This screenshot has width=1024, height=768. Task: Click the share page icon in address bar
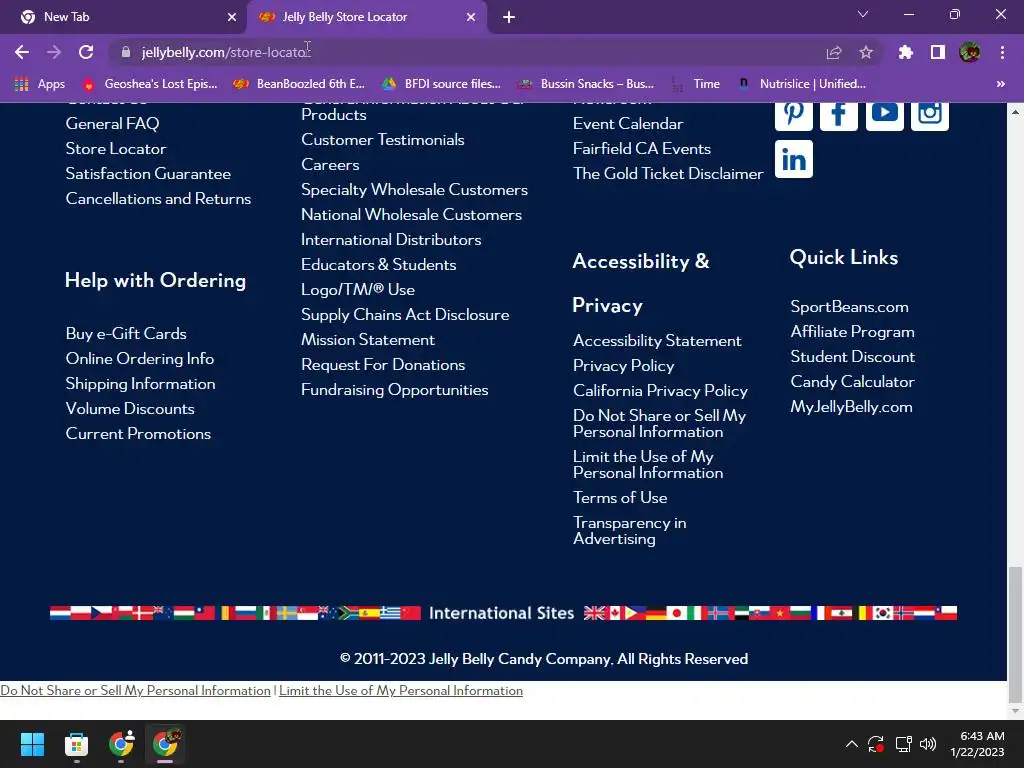click(834, 52)
